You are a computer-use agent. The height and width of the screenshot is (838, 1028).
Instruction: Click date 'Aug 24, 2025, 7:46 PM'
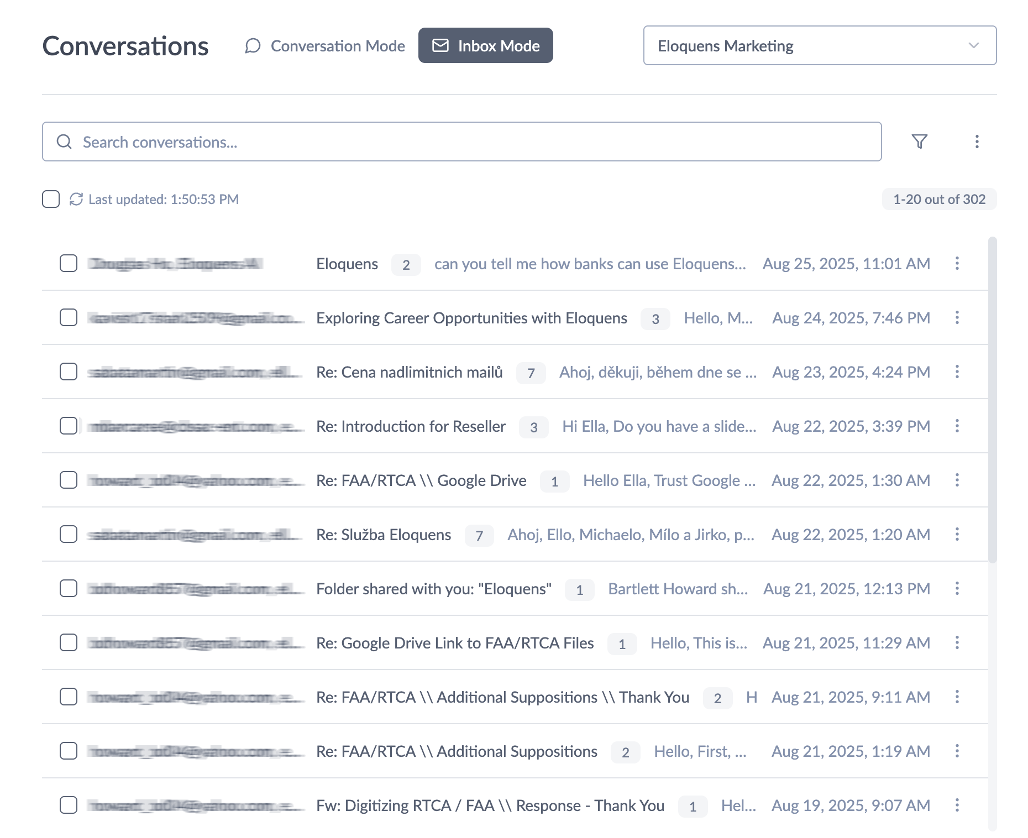point(851,318)
